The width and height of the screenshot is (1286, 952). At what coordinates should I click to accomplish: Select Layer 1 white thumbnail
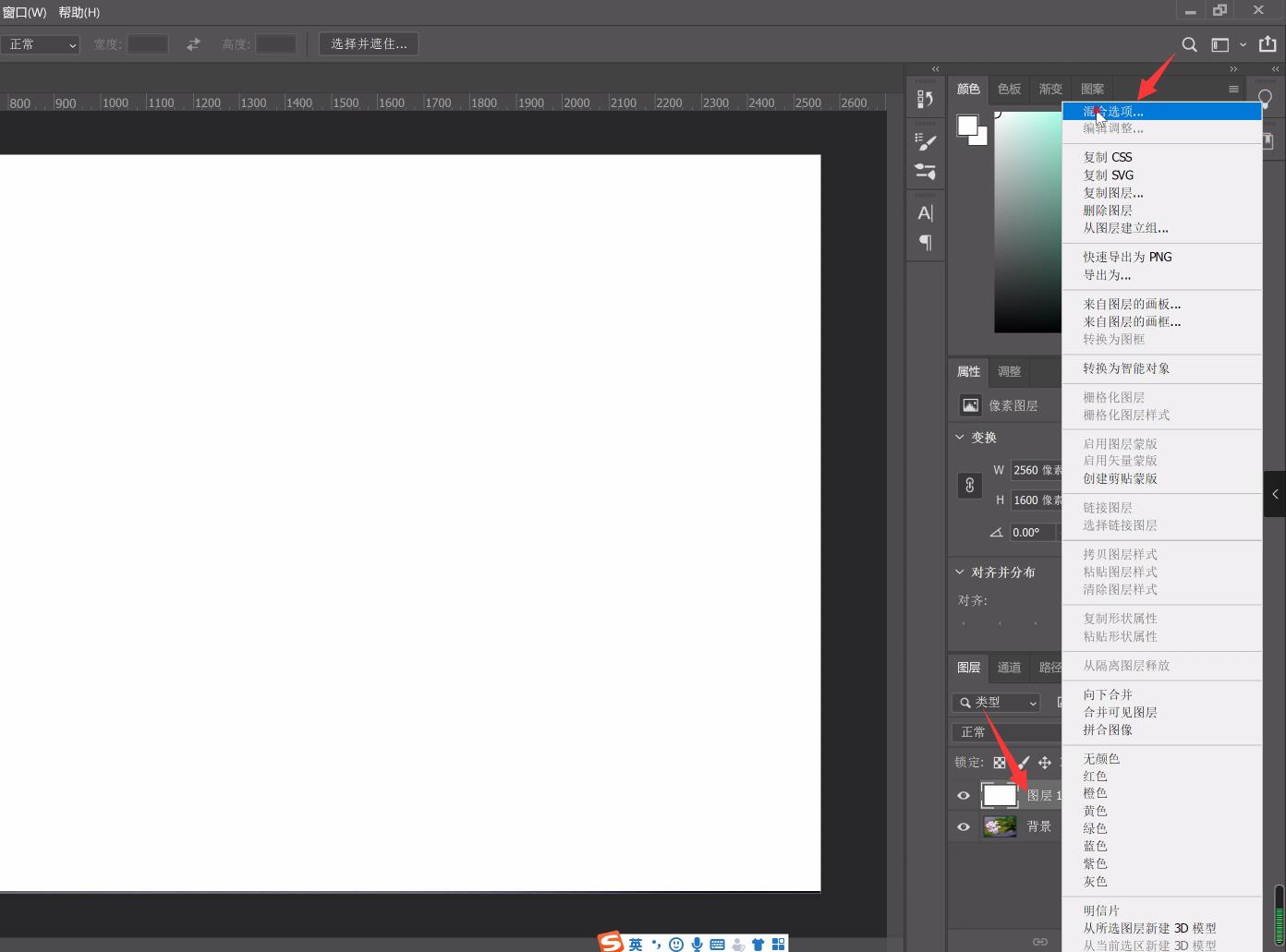(x=1000, y=795)
